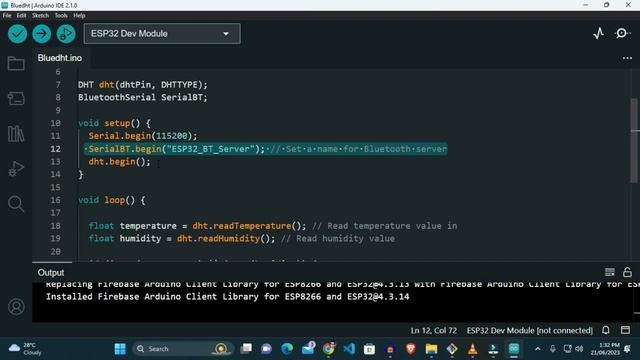
Task: Open VLC media player from taskbar
Action: [472, 349]
